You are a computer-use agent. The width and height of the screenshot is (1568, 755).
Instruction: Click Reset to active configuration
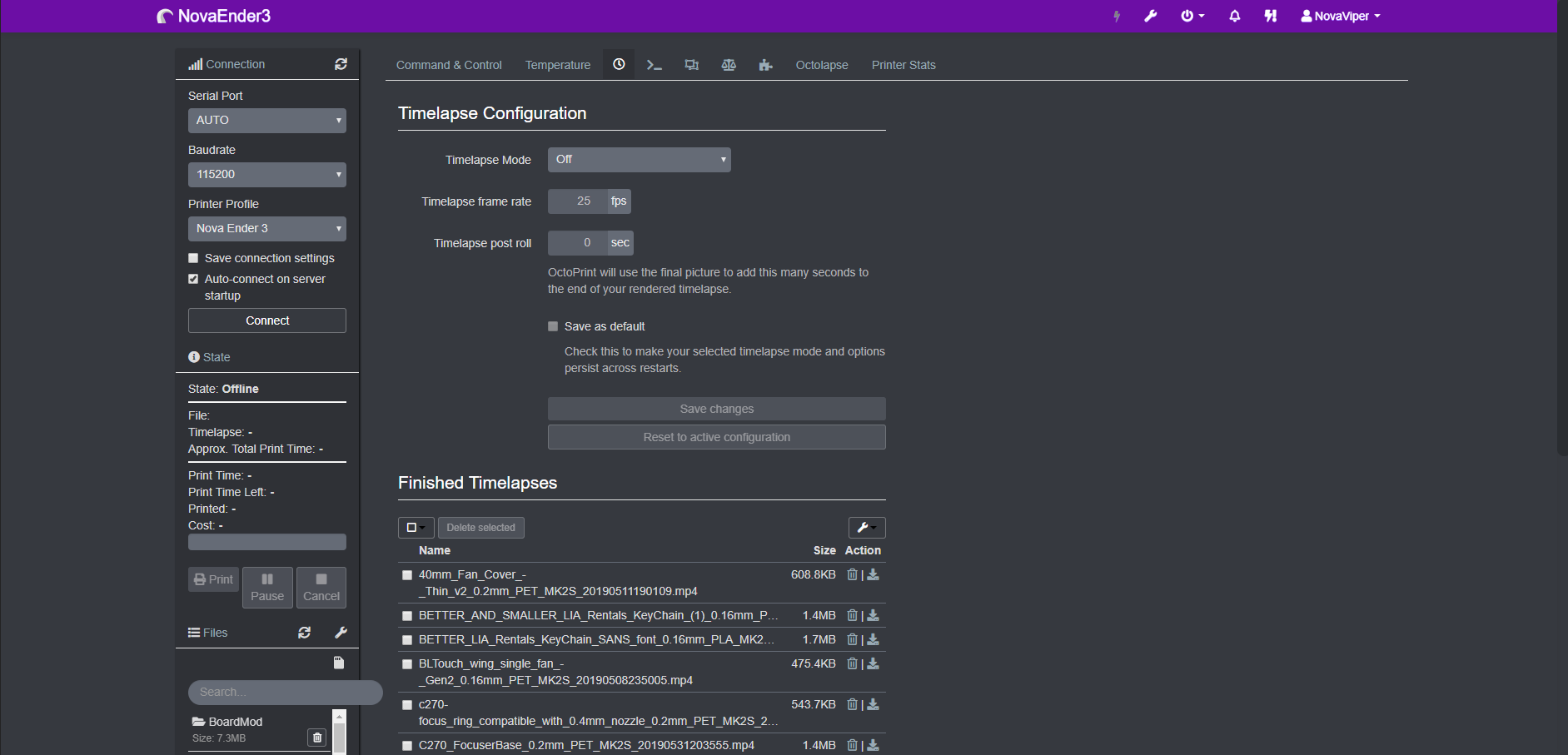[716, 436]
